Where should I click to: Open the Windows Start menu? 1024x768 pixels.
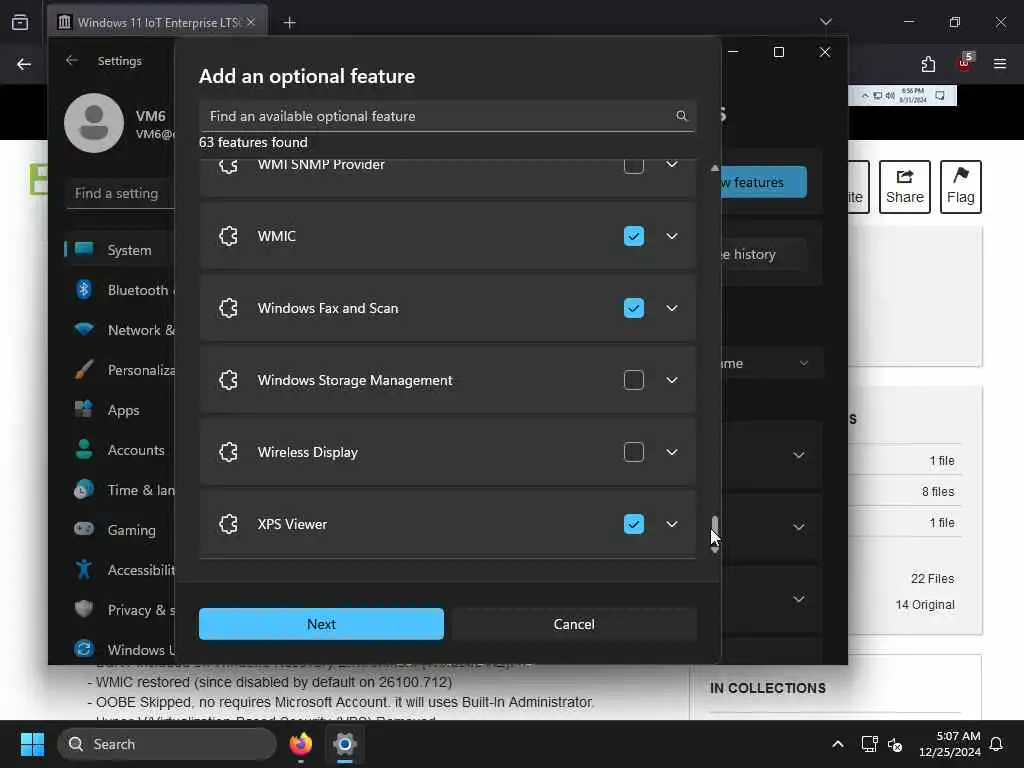tap(32, 744)
